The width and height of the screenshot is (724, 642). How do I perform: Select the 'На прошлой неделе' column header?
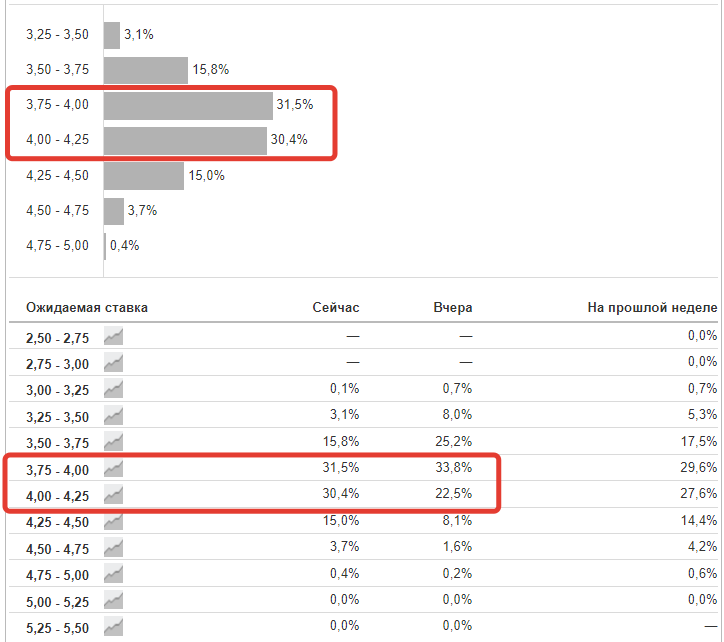click(652, 307)
